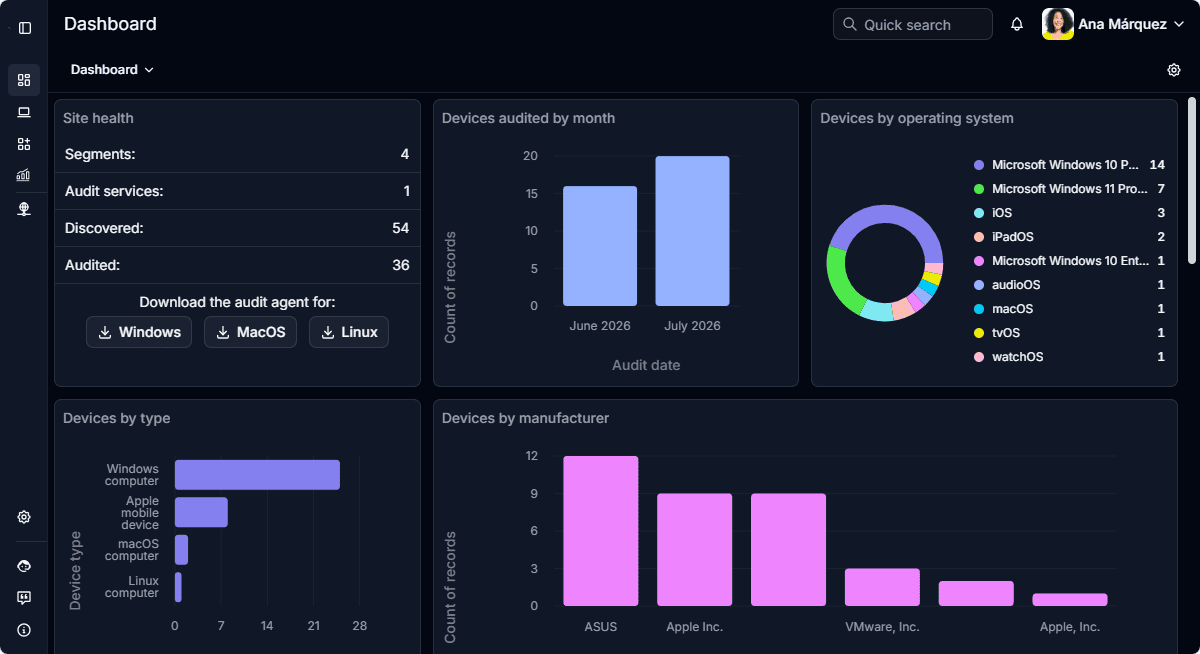Click the Windows computer bar
Viewport: 1200px width, 654px height.
[257, 475]
